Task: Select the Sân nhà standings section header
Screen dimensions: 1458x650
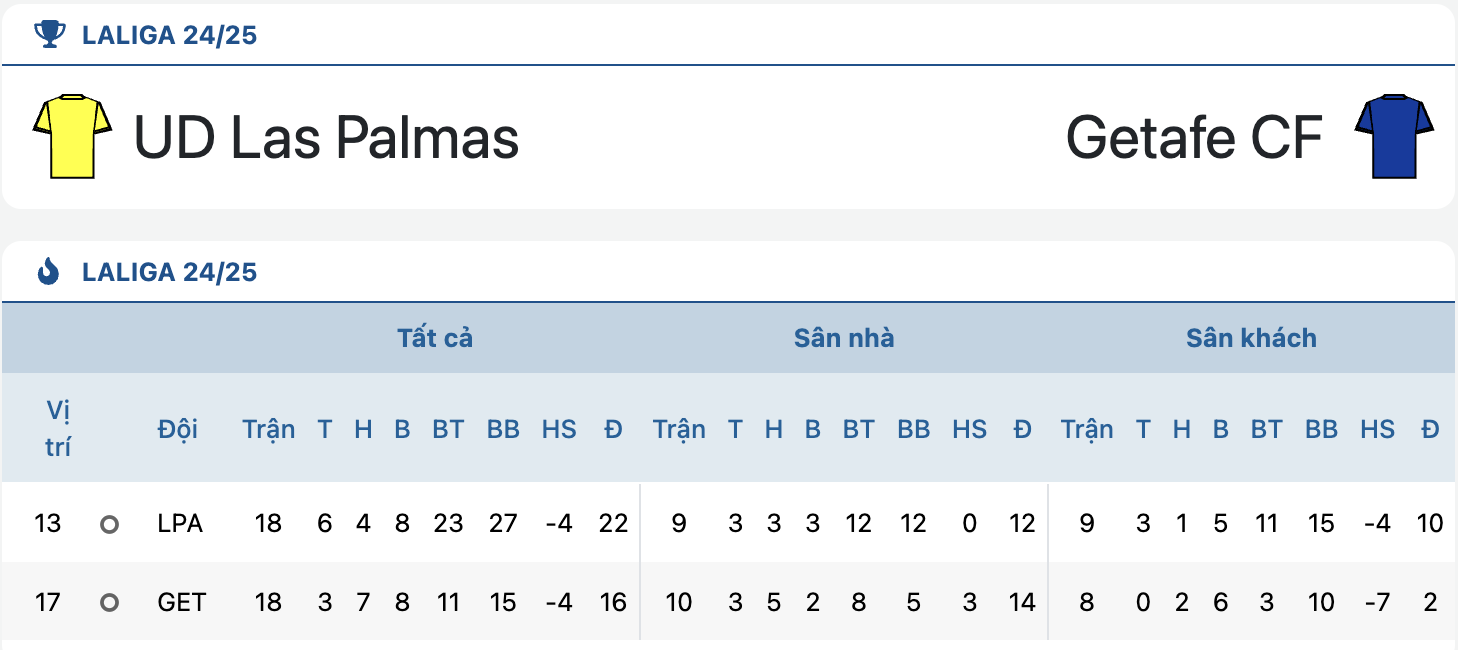Action: point(844,338)
